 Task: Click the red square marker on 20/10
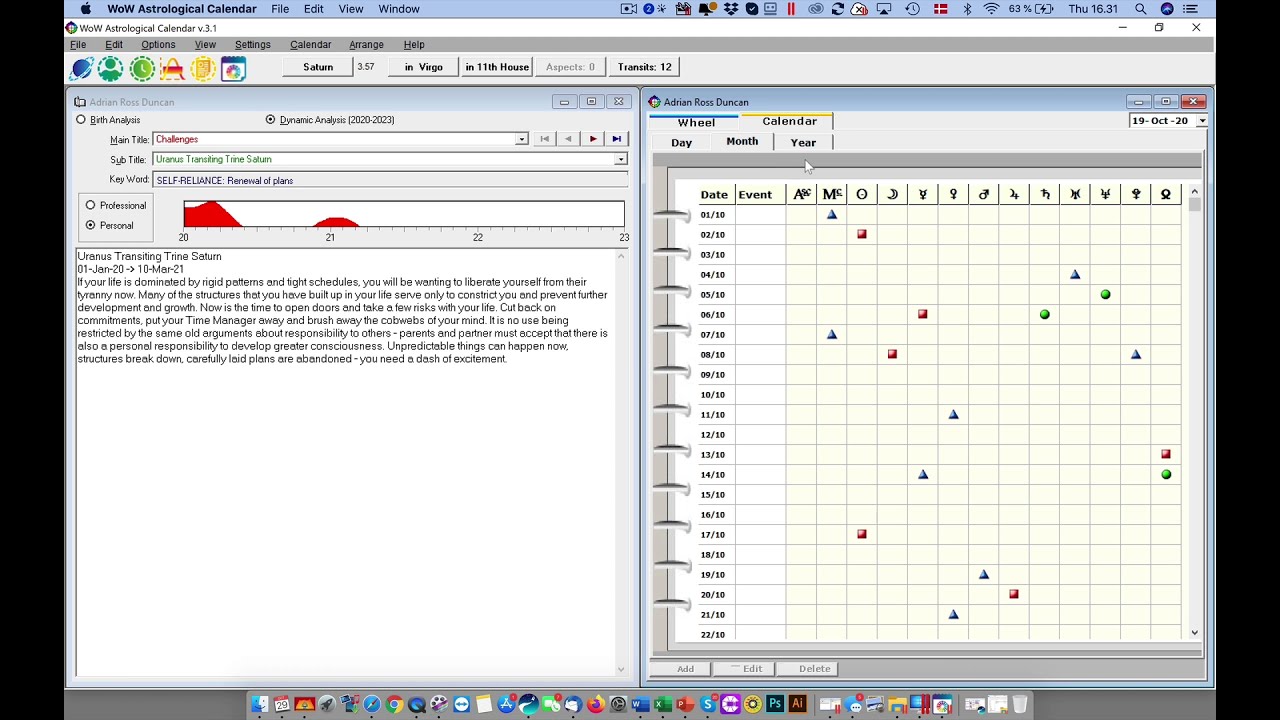pos(1014,594)
